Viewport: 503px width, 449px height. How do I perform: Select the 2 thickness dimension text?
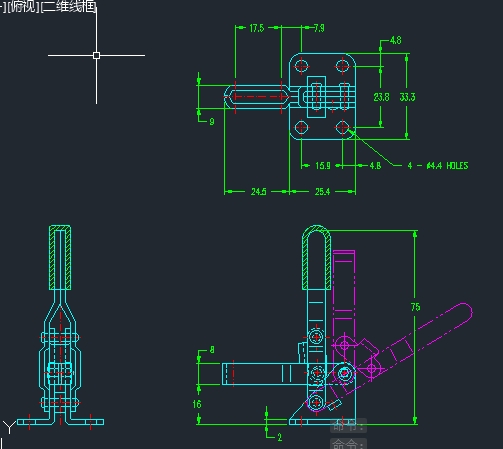pos(280,437)
